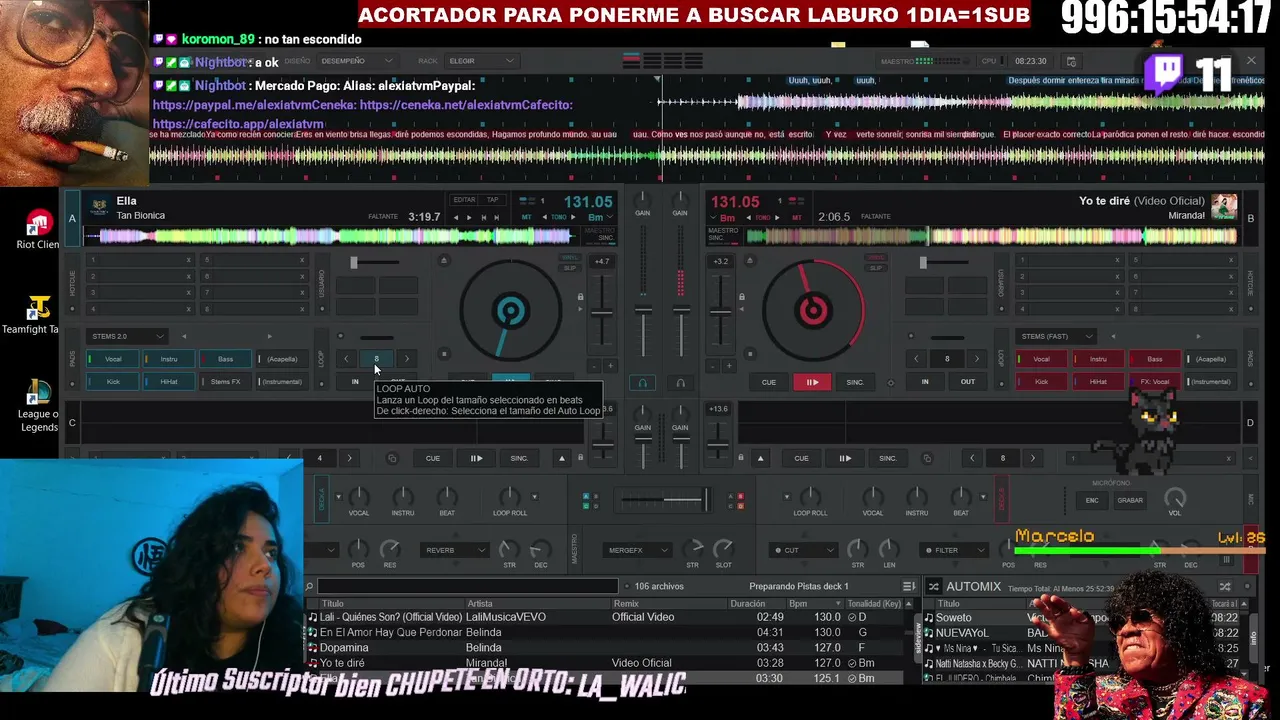Click the deck D clone deck icon
The width and height of the screenshot is (1280, 720).
927,458
